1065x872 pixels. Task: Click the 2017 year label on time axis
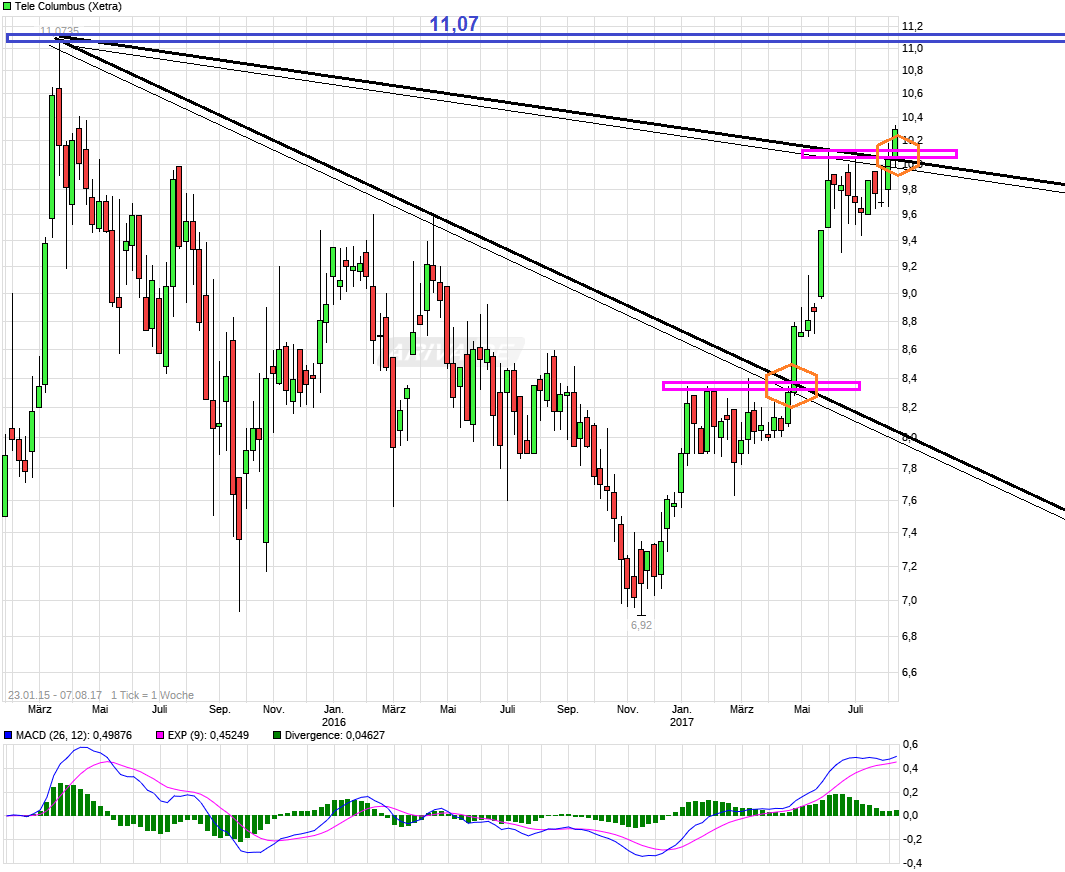pos(681,722)
